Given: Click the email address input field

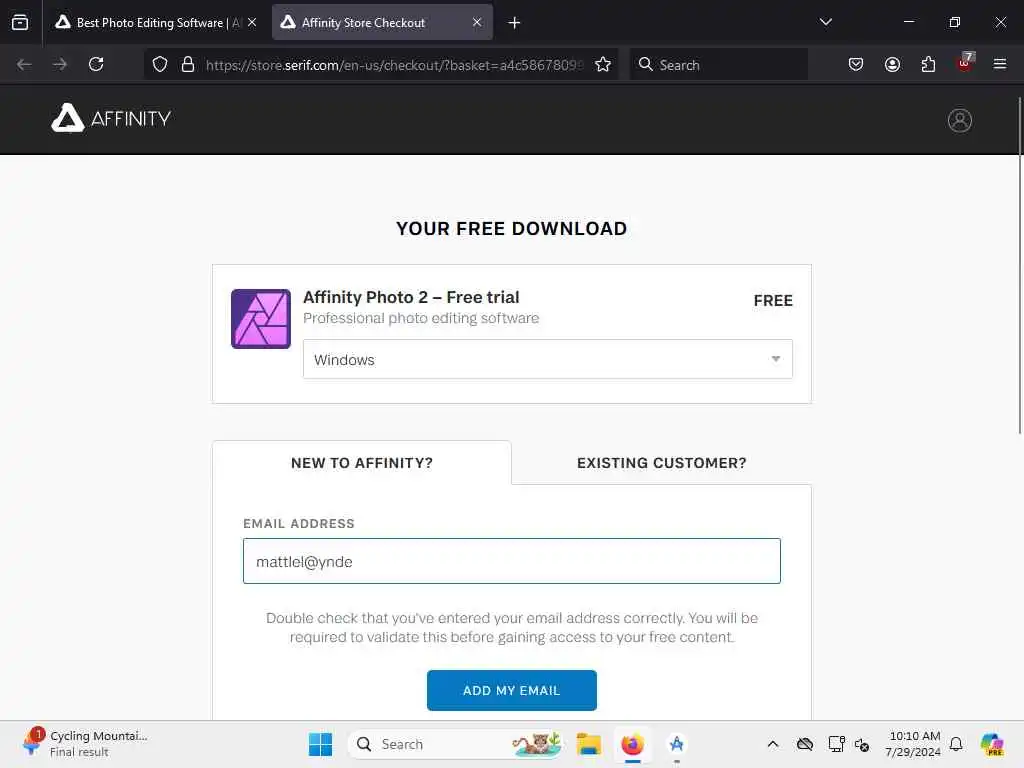Looking at the screenshot, I should [x=511, y=561].
